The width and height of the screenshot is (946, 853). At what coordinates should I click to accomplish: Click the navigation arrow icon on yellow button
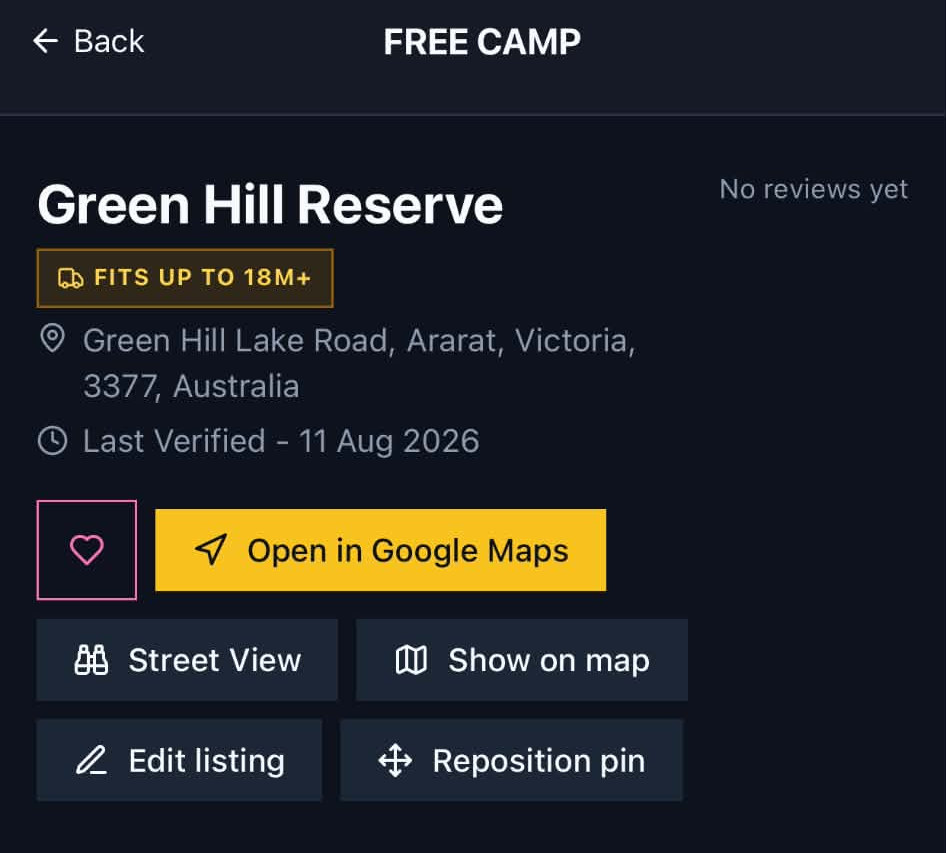(211, 550)
